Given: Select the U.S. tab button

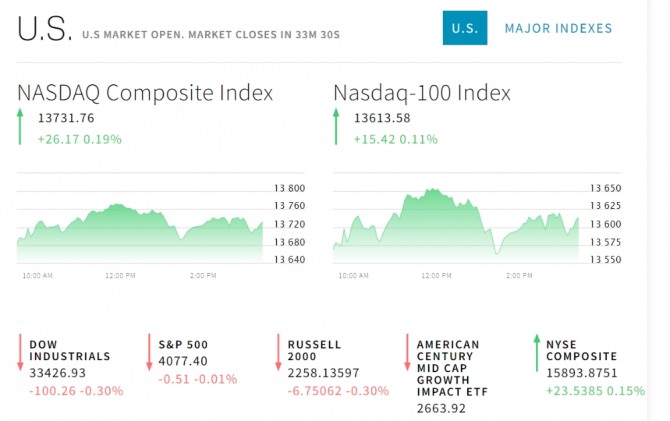Looking at the screenshot, I should coord(465,28).
